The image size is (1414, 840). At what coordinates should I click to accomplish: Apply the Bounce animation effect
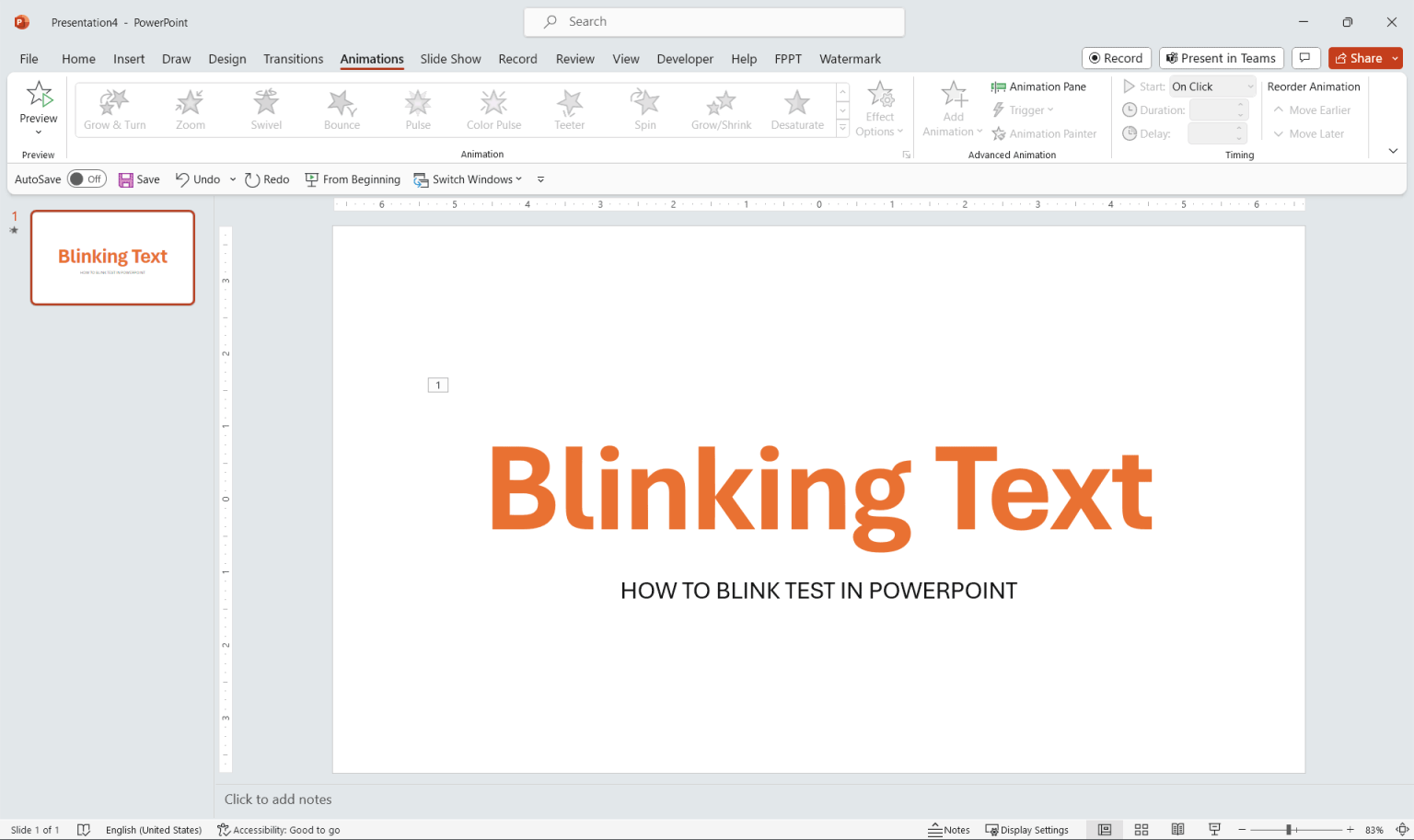pos(342,109)
